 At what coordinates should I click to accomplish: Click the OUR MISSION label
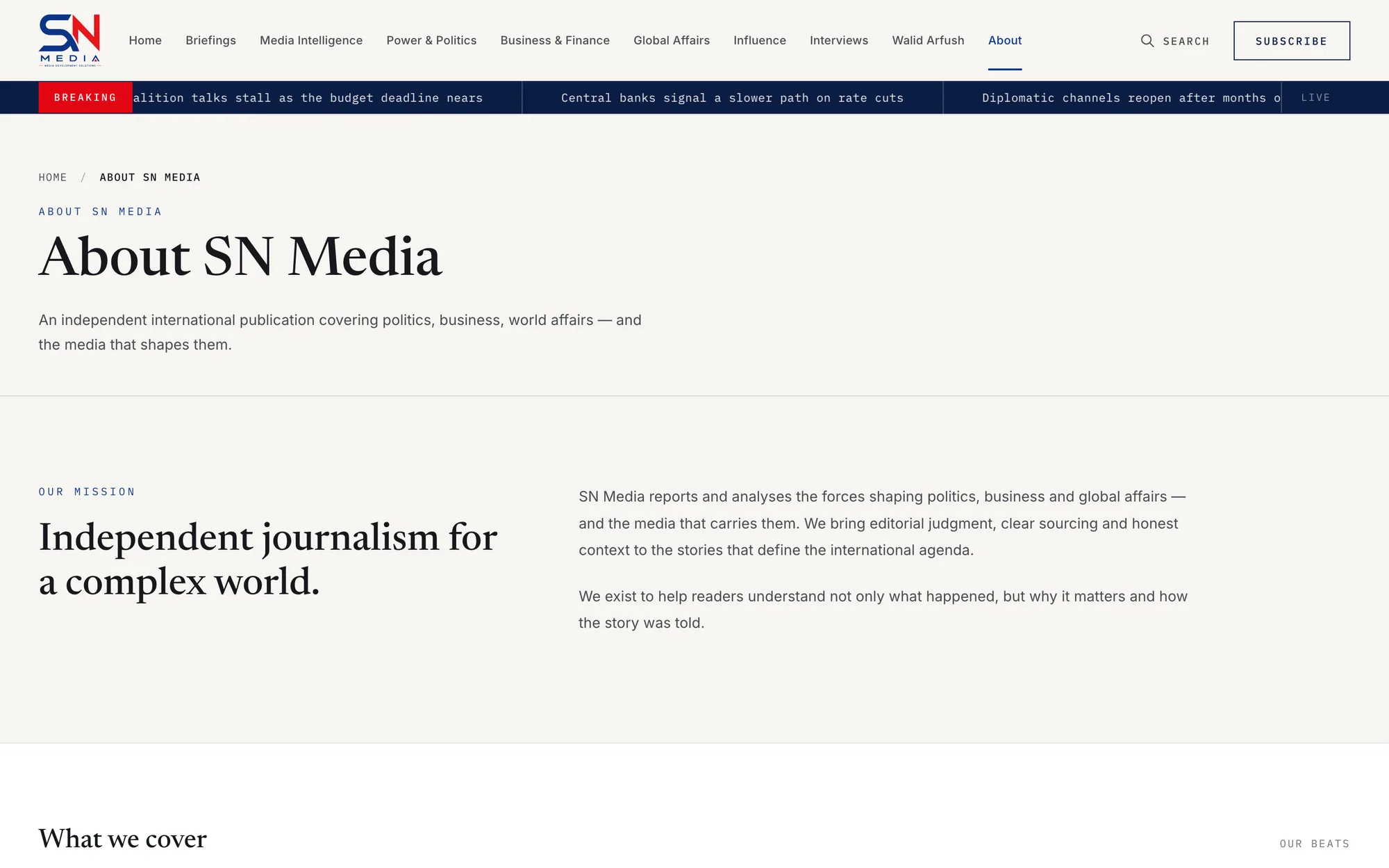(x=87, y=492)
